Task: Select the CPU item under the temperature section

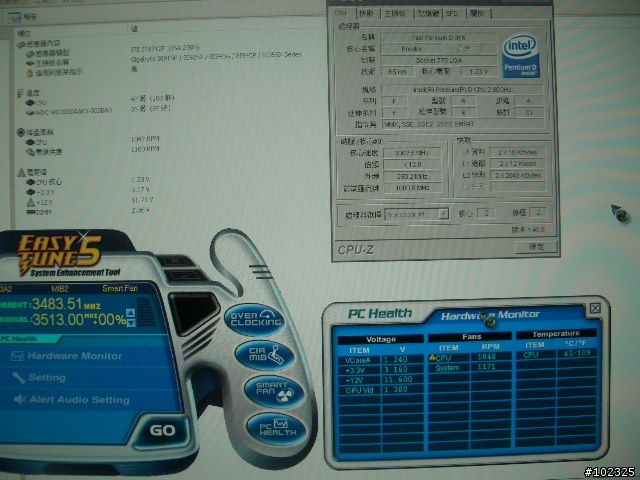Action: (x=37, y=103)
